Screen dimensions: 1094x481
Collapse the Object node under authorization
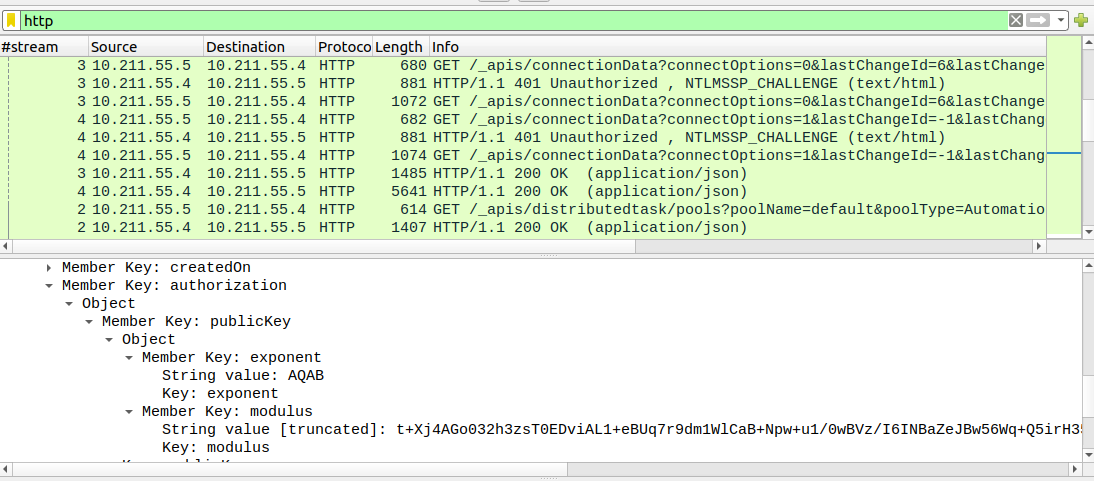pyautogui.click(x=68, y=304)
